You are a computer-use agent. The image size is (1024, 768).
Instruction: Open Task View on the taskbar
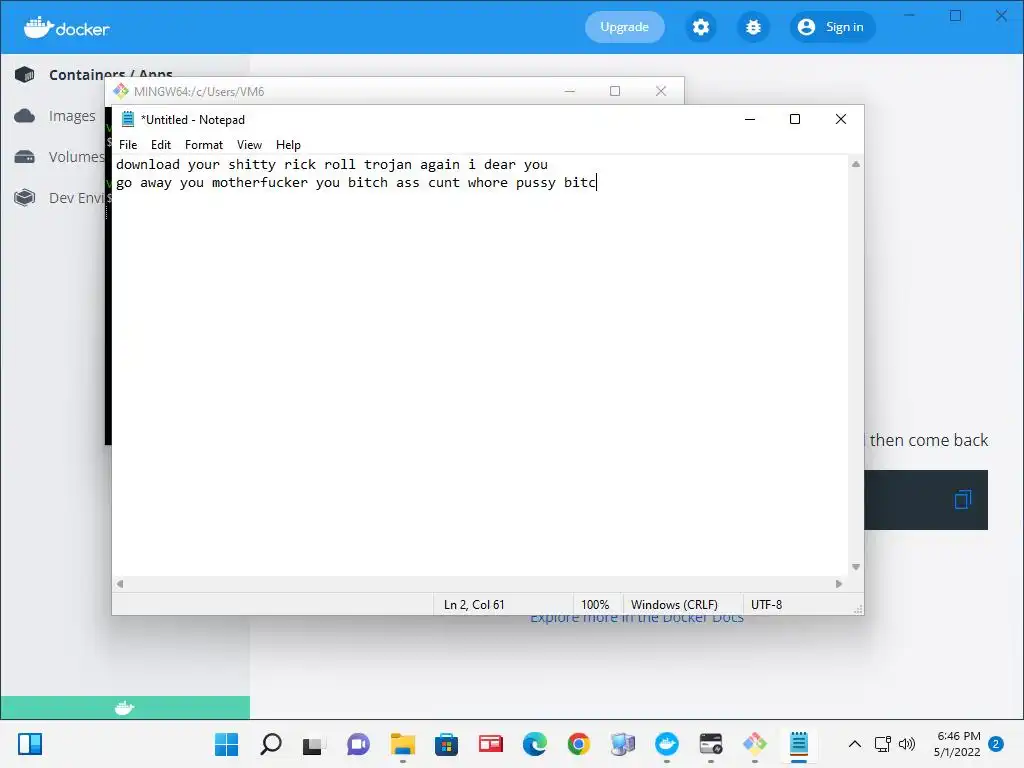click(314, 744)
